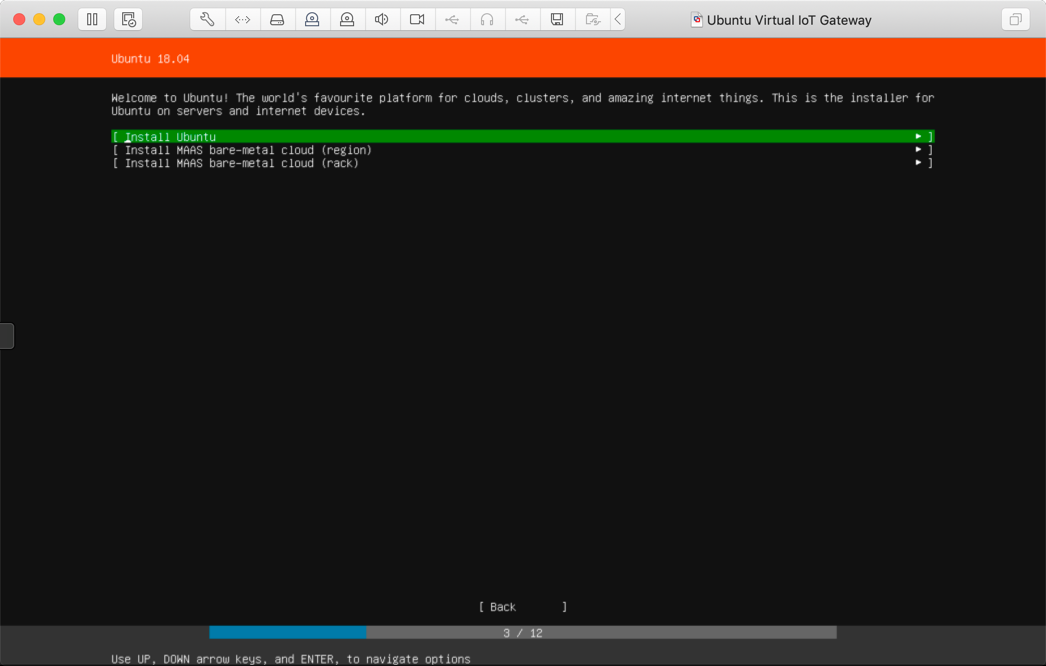Click the green full-screen window button

[x=59, y=19]
